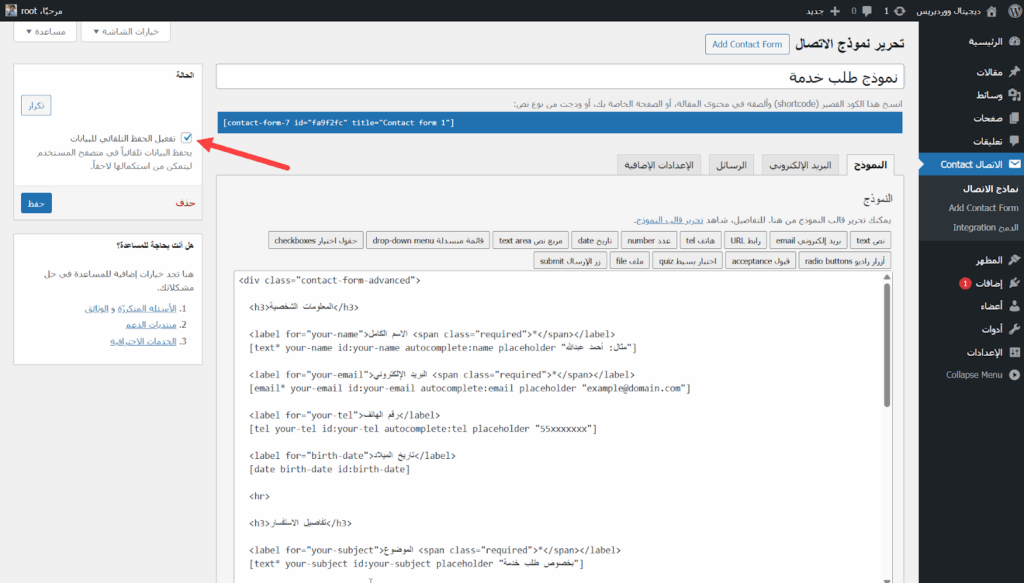1024x583 pixels.
Task: Click the blue حفظ save button
Action: click(x=36, y=203)
